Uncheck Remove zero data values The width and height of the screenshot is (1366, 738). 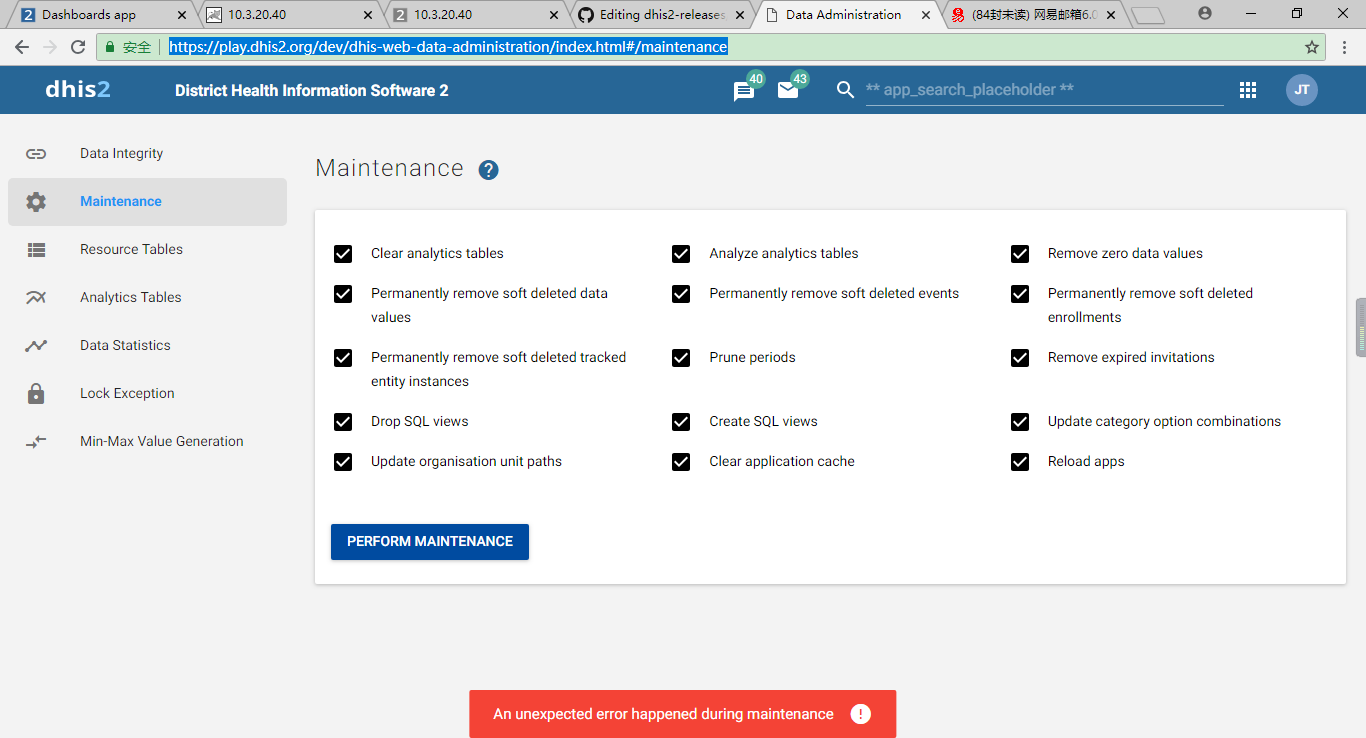(1020, 254)
